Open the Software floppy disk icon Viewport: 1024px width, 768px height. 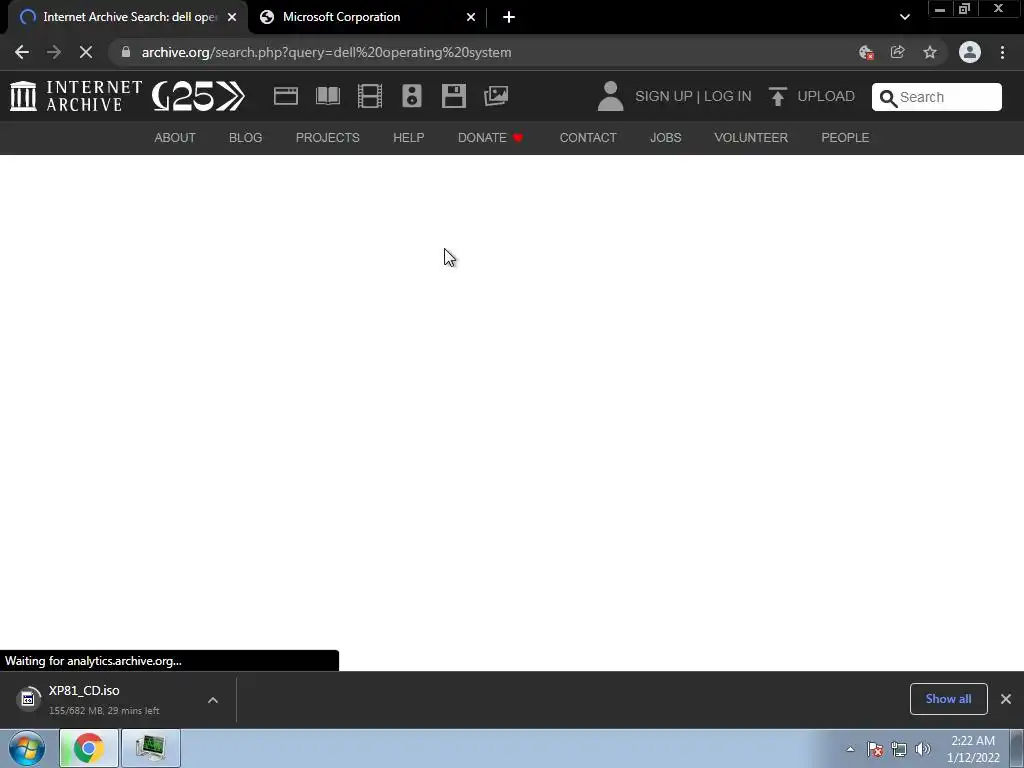(x=454, y=96)
